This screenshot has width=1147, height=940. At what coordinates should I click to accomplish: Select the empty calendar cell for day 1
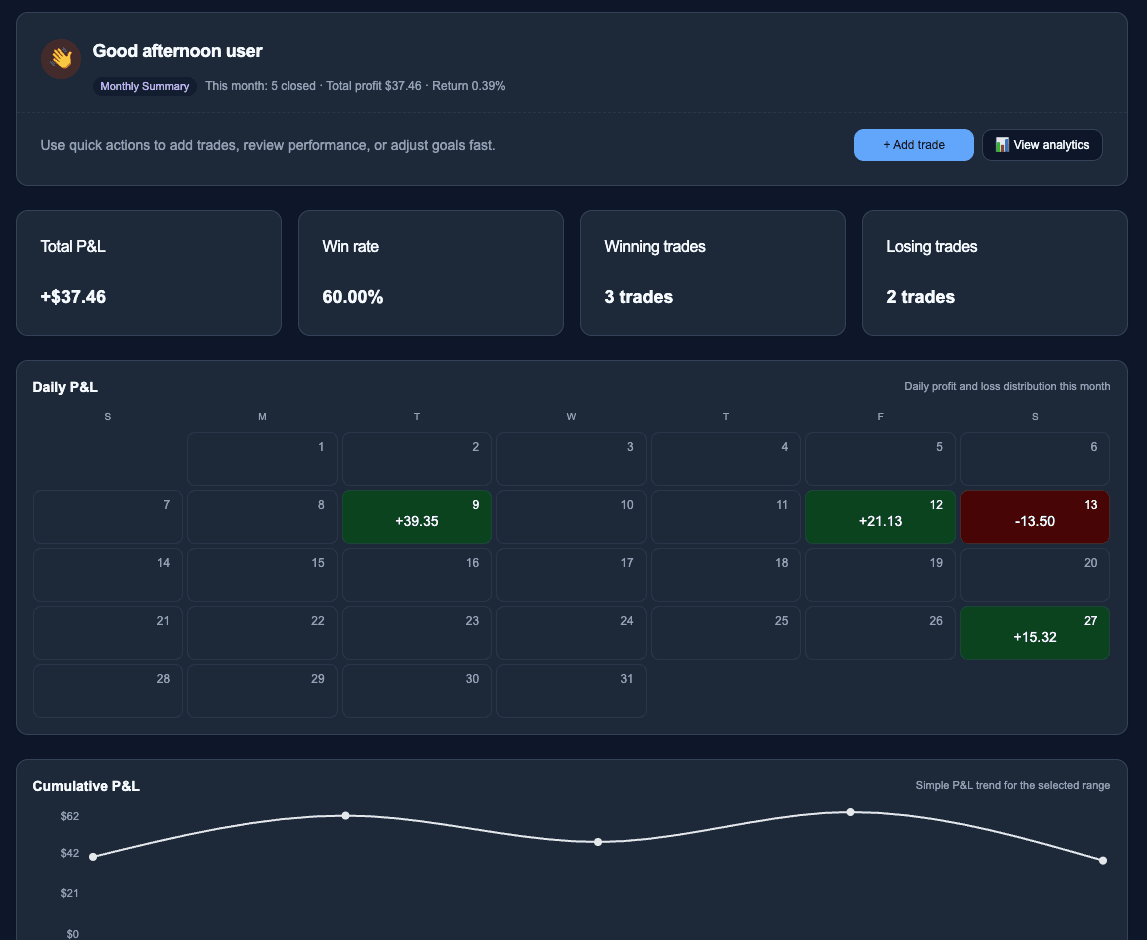click(262, 458)
